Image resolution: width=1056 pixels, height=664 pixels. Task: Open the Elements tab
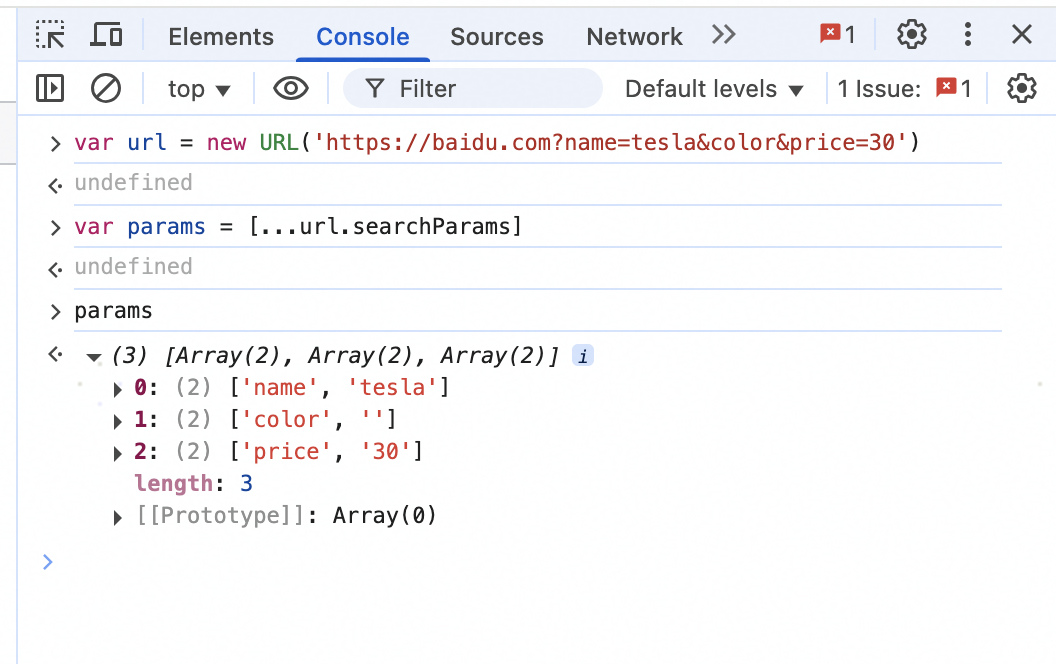221,36
